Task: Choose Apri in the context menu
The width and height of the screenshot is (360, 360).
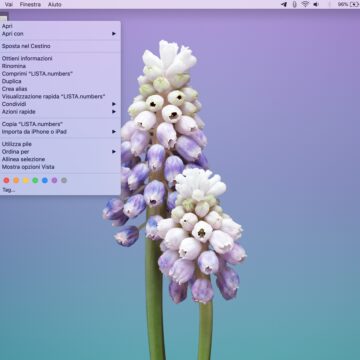Action: [60, 26]
